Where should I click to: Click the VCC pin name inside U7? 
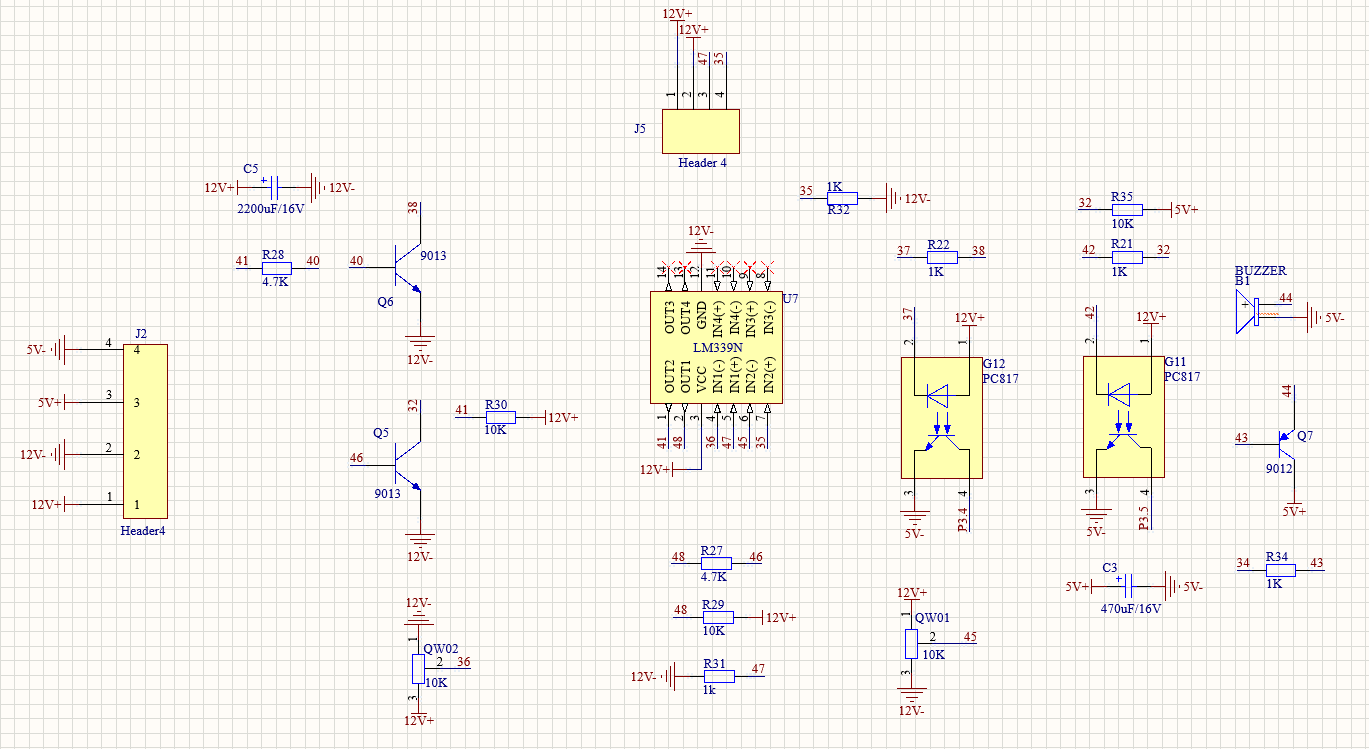point(701,378)
